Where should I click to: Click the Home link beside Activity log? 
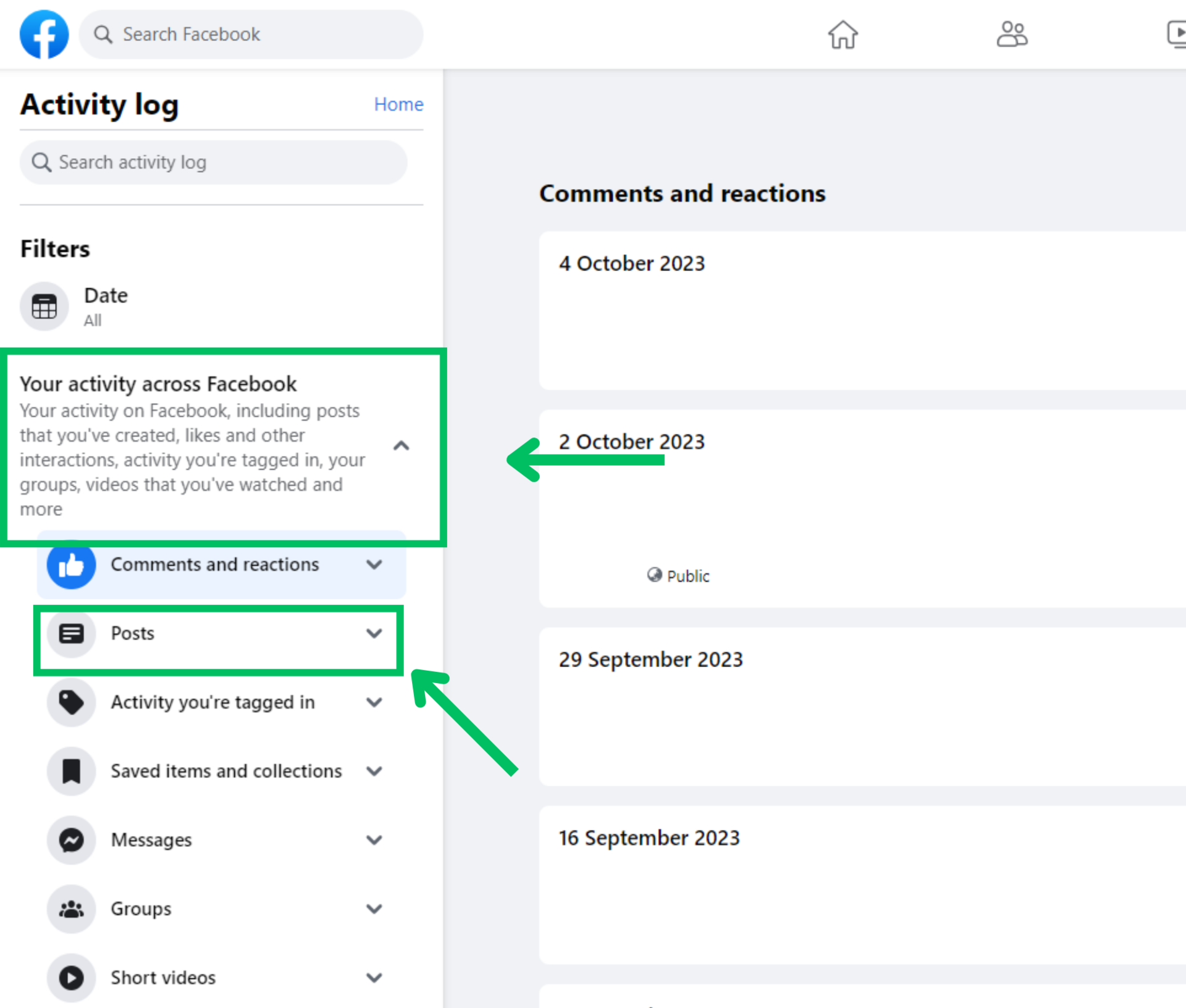click(398, 104)
